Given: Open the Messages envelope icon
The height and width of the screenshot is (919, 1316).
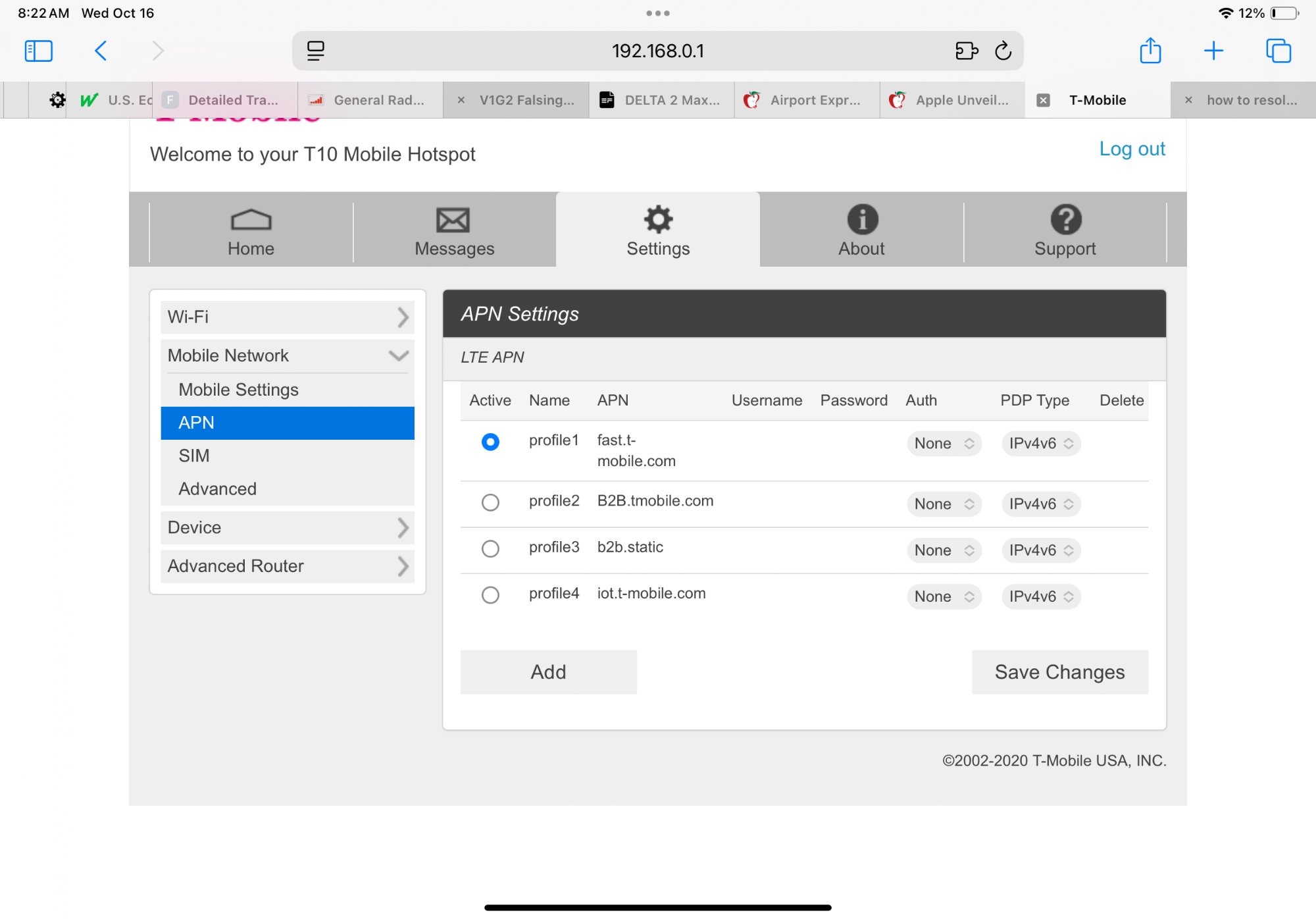Looking at the screenshot, I should [453, 220].
